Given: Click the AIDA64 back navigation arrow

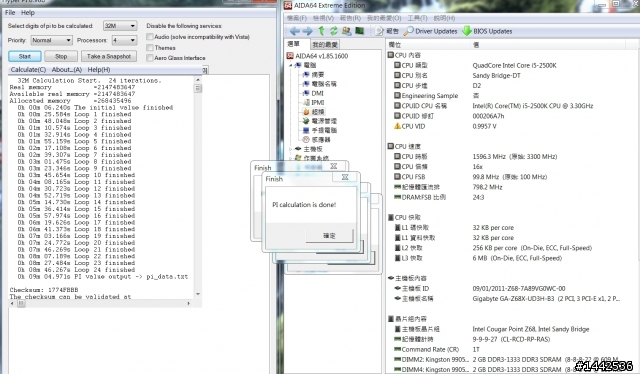Looking at the screenshot, I should (294, 31).
